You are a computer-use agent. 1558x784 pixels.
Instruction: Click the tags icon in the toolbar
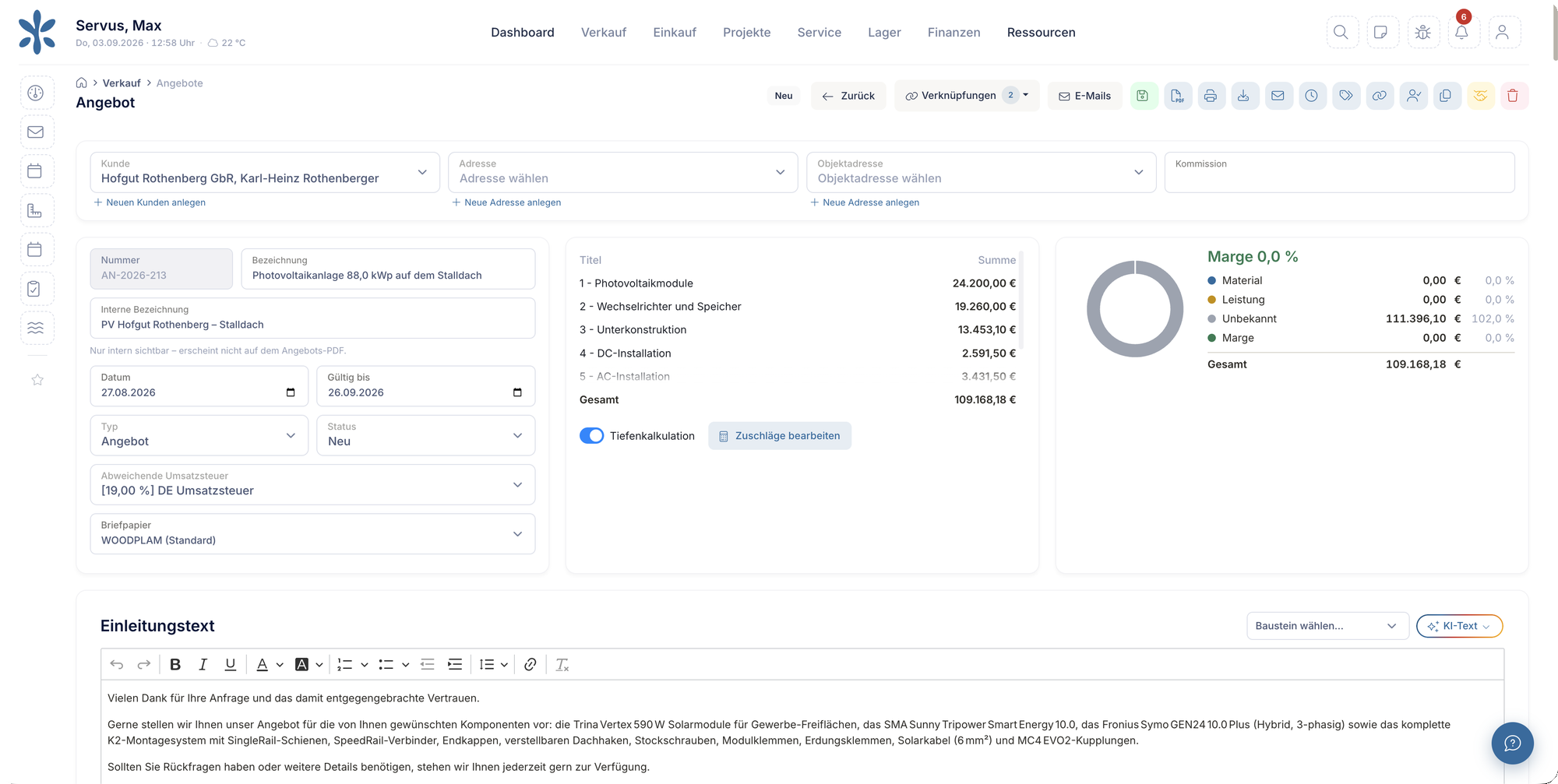tap(1345, 96)
